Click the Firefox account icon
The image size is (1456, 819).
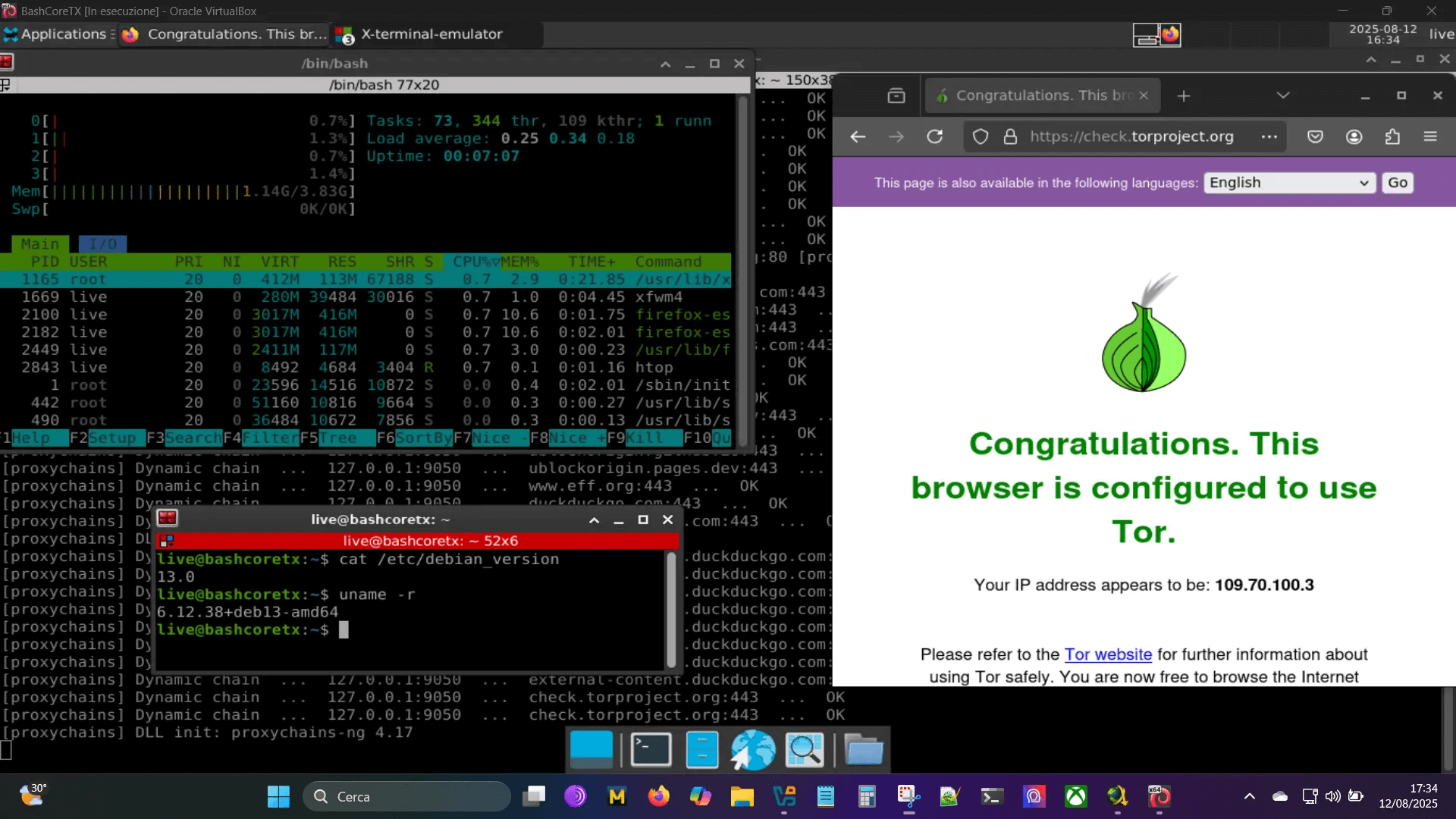[1354, 136]
